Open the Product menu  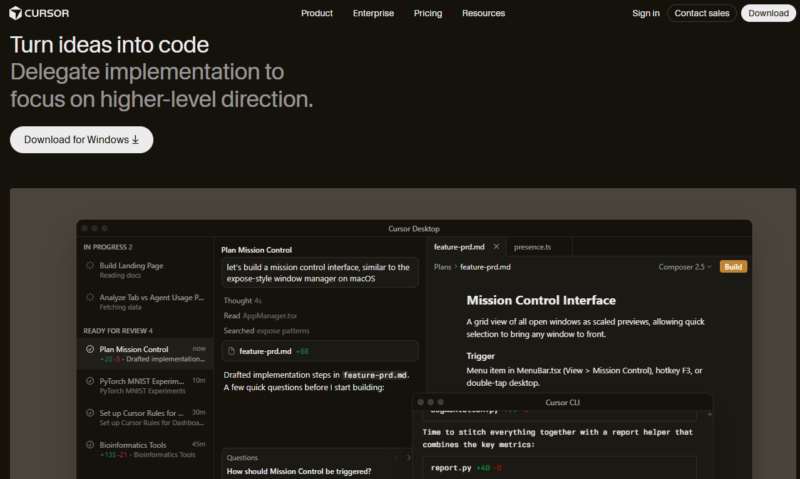(x=316, y=13)
